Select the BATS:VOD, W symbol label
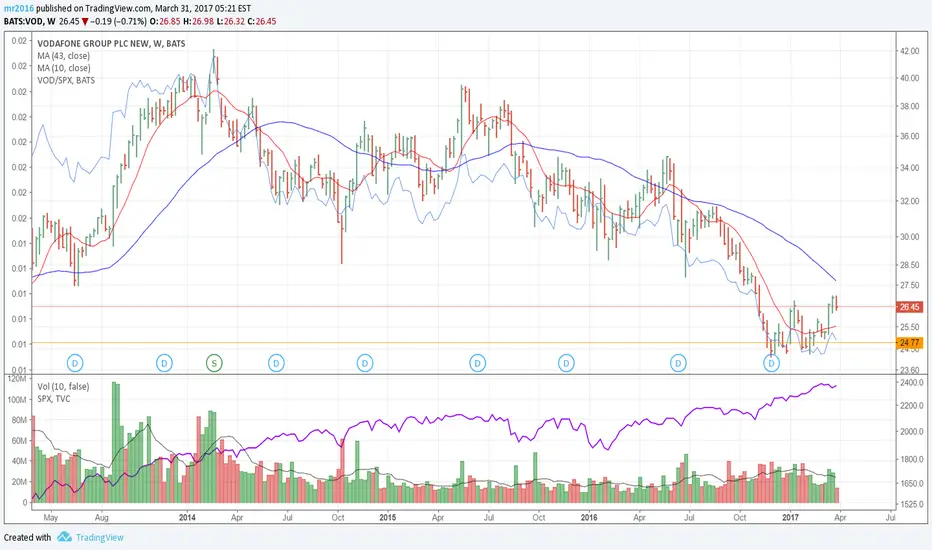This screenshot has height=550, width=932. tap(30, 21)
